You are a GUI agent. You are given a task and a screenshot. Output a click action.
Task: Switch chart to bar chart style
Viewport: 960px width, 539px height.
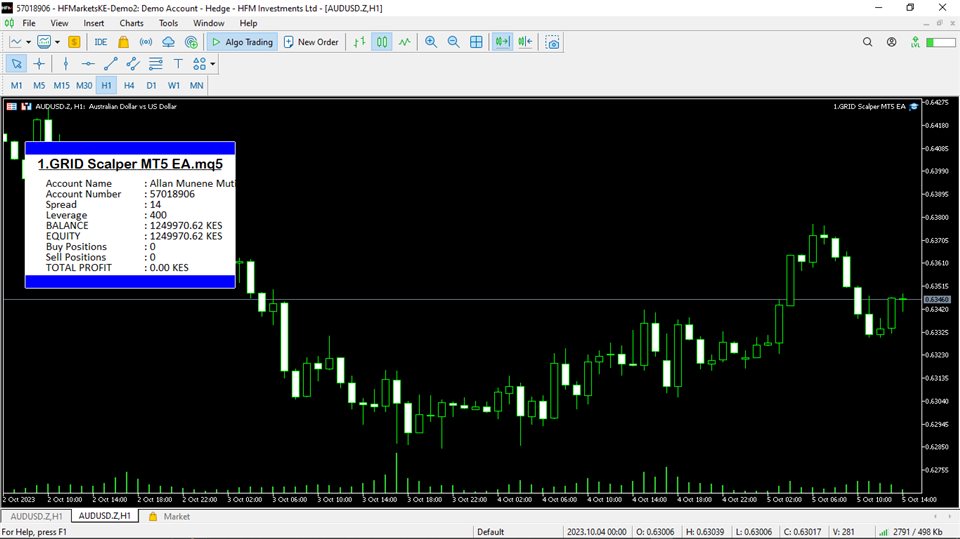359,42
